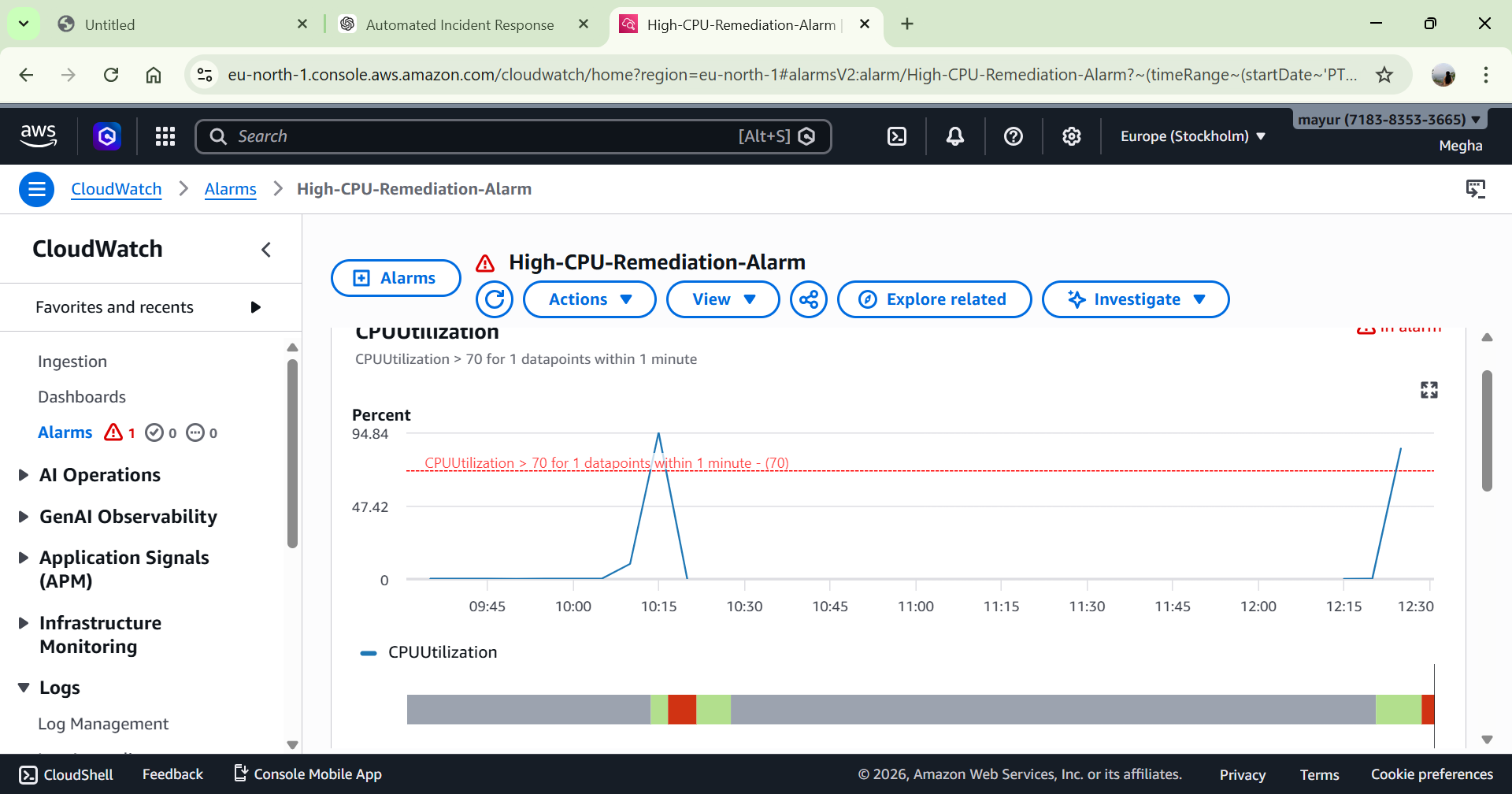
Task: Click the Explore related button
Action: (935, 299)
